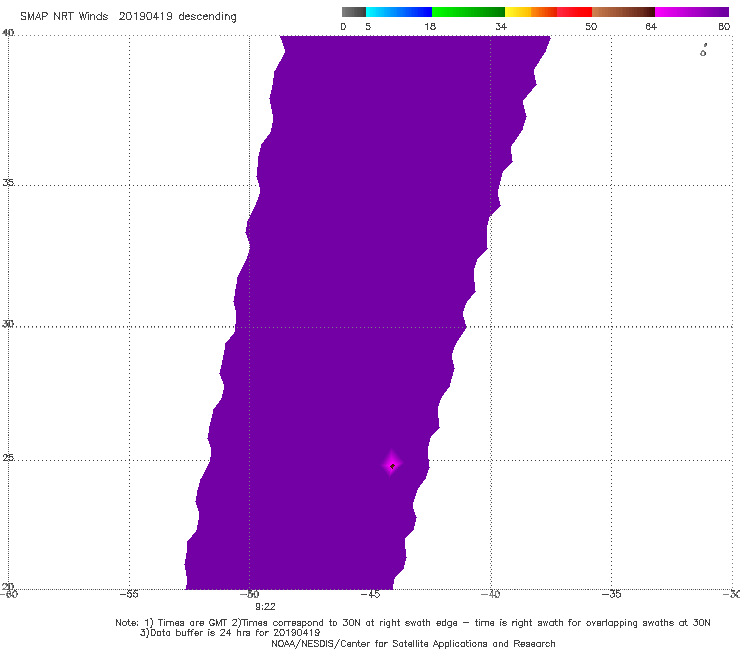This screenshot has width=740, height=650.
Task: Click the '34' label under the color bar
Action: [x=501, y=27]
